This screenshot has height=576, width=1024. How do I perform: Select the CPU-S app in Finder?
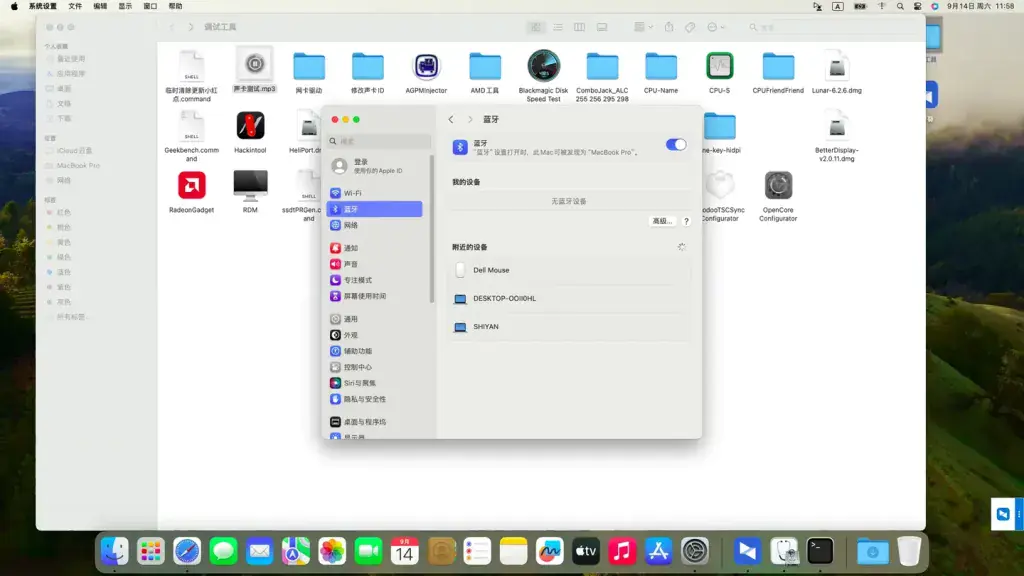[719, 72]
